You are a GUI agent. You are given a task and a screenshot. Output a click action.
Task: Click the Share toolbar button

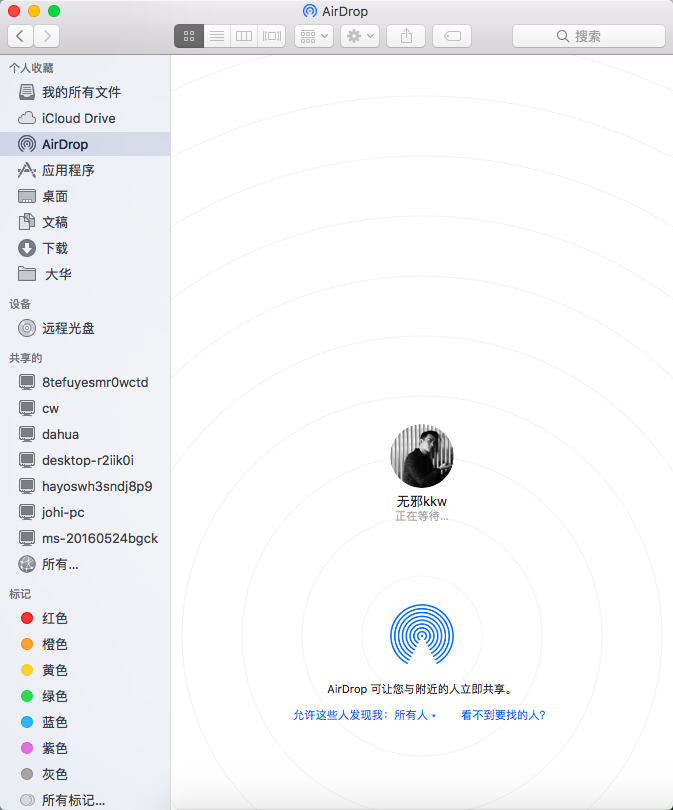[406, 36]
